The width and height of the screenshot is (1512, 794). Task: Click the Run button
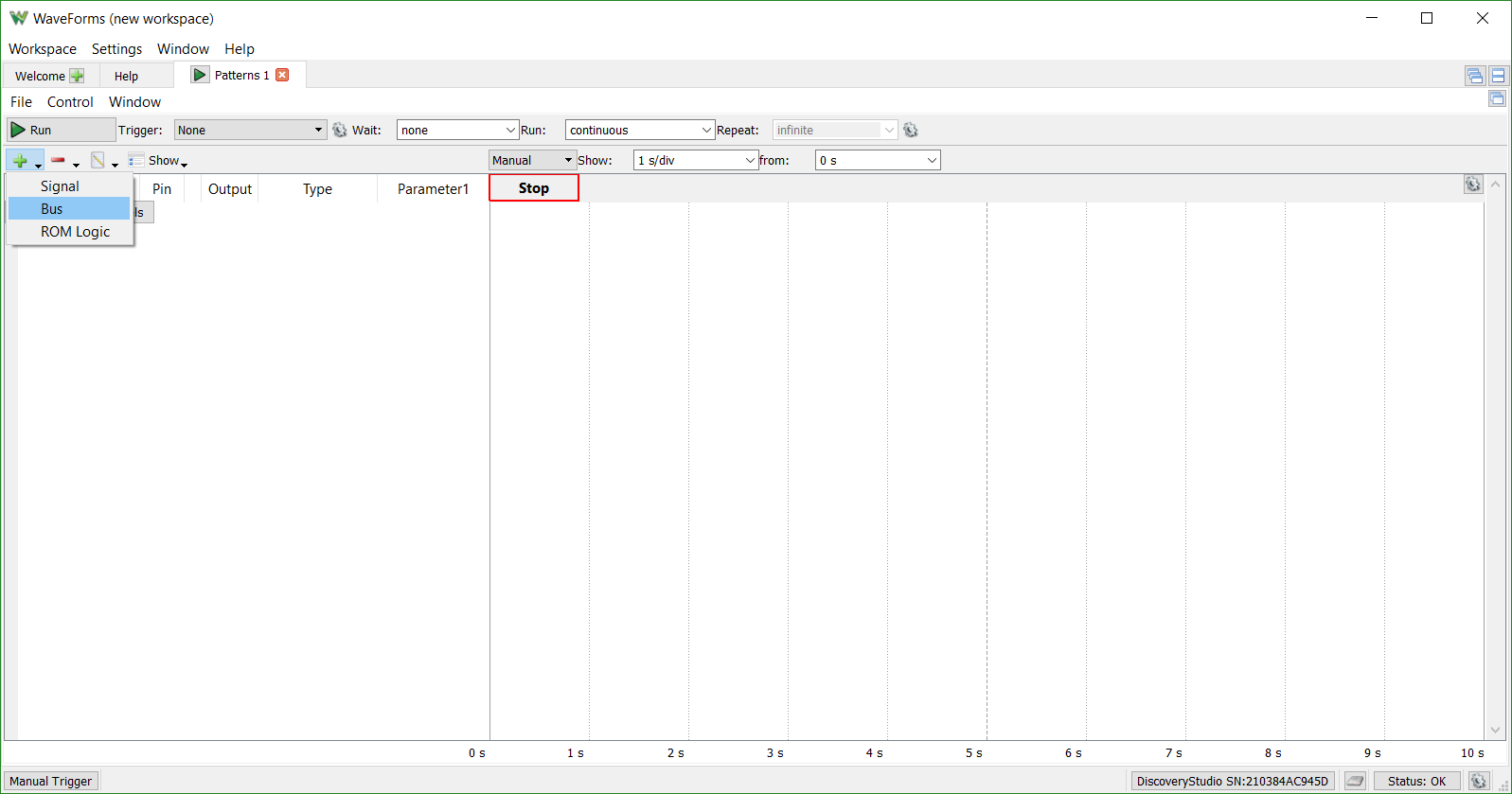(61, 130)
